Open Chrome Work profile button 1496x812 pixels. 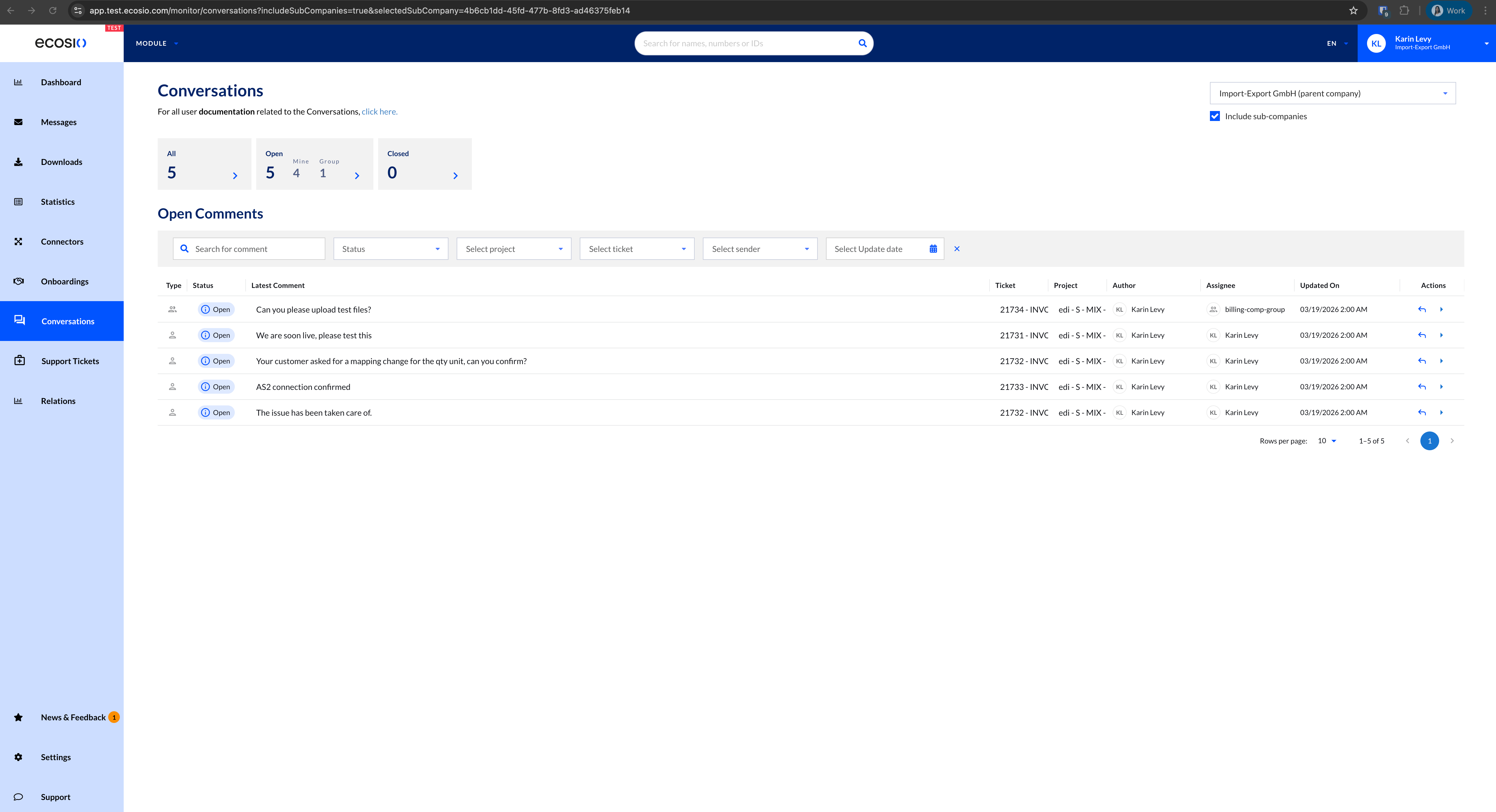coord(1449,11)
